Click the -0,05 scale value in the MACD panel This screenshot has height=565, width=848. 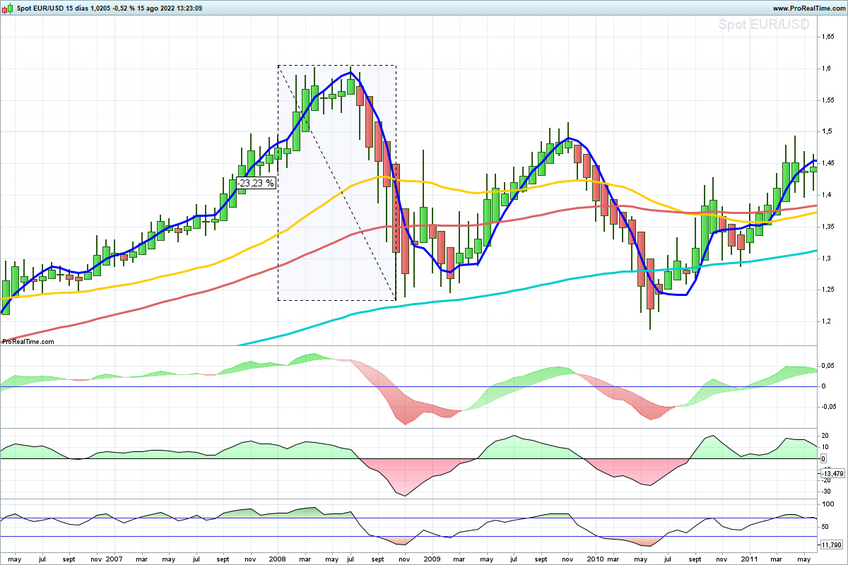coord(829,407)
